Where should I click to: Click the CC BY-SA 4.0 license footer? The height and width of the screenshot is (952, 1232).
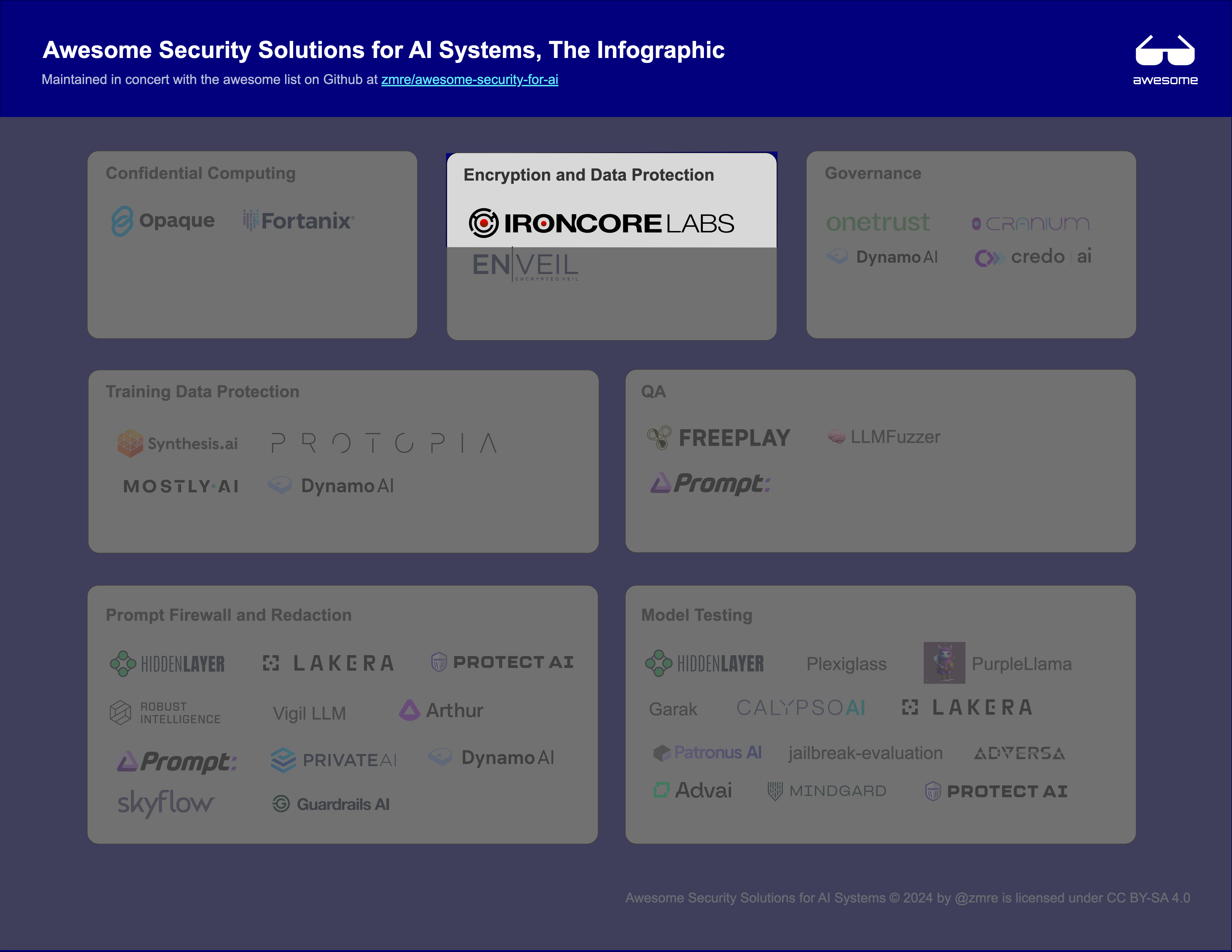coord(908,898)
